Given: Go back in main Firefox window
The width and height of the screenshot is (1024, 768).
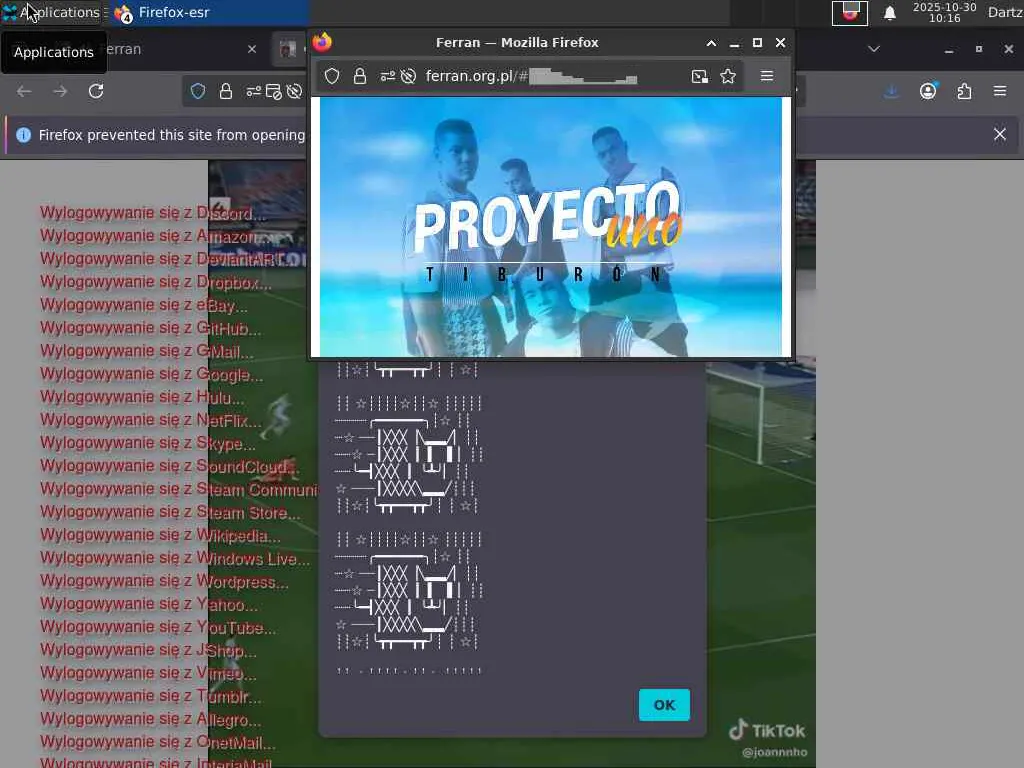Looking at the screenshot, I should tap(24, 91).
